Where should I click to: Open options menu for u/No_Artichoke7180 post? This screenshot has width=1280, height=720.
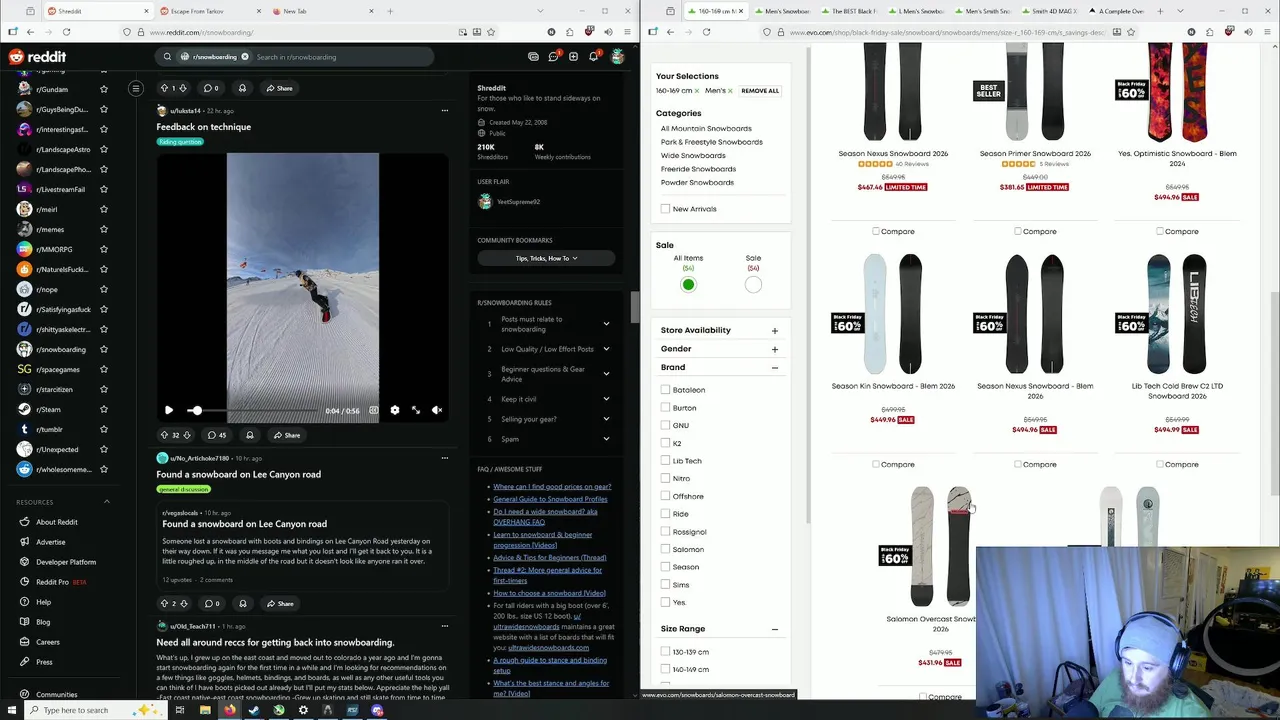(445, 458)
